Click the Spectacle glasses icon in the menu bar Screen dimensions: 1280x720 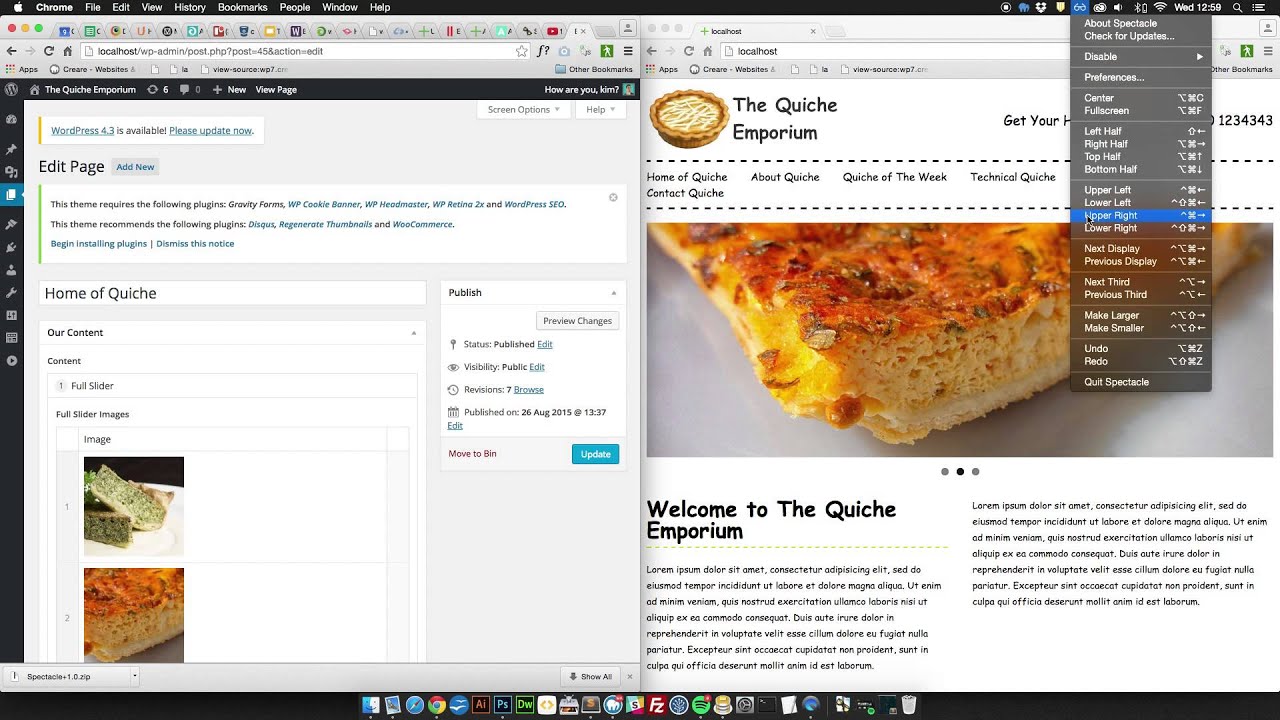coord(1079,7)
